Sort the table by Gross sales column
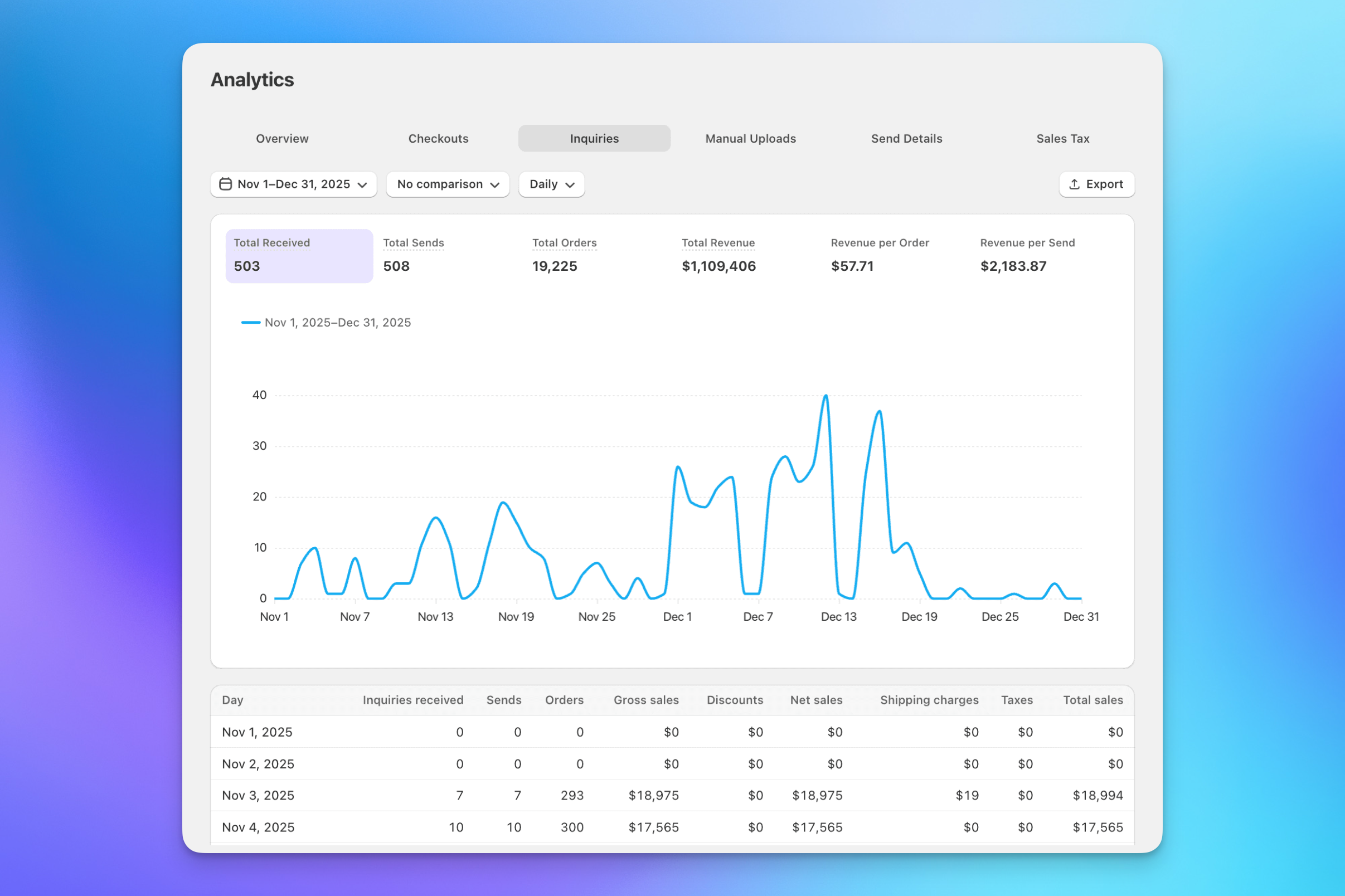The image size is (1345, 896). (x=646, y=699)
